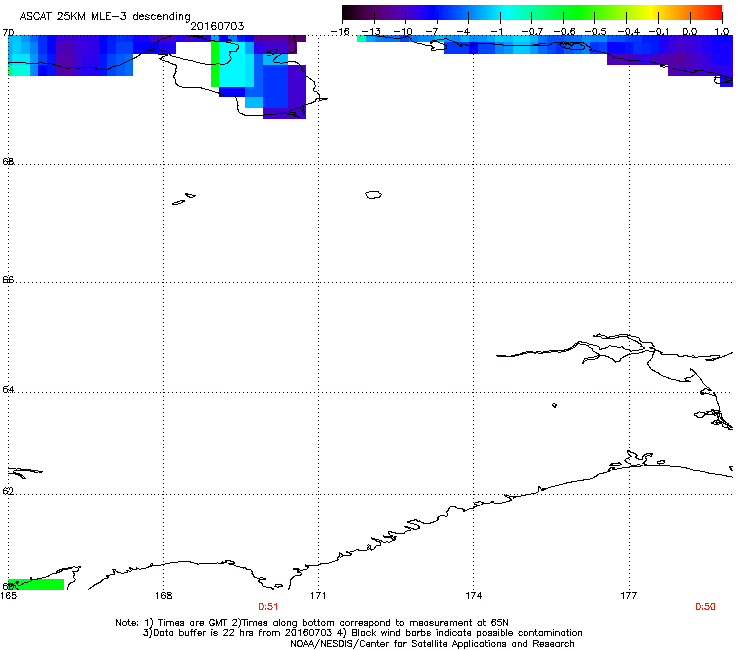Click the '-0.6' color scale label
The height and width of the screenshot is (650, 740).
click(x=564, y=32)
